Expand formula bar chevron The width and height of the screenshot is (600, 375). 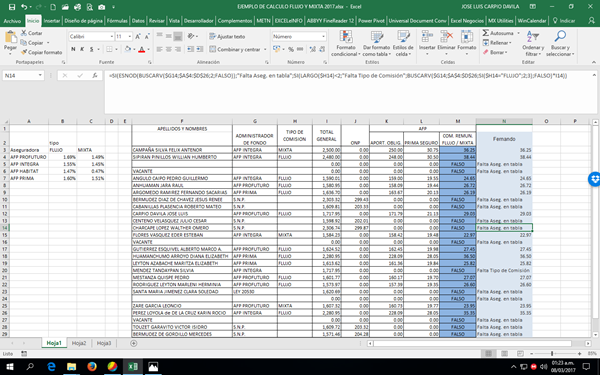(594, 75)
